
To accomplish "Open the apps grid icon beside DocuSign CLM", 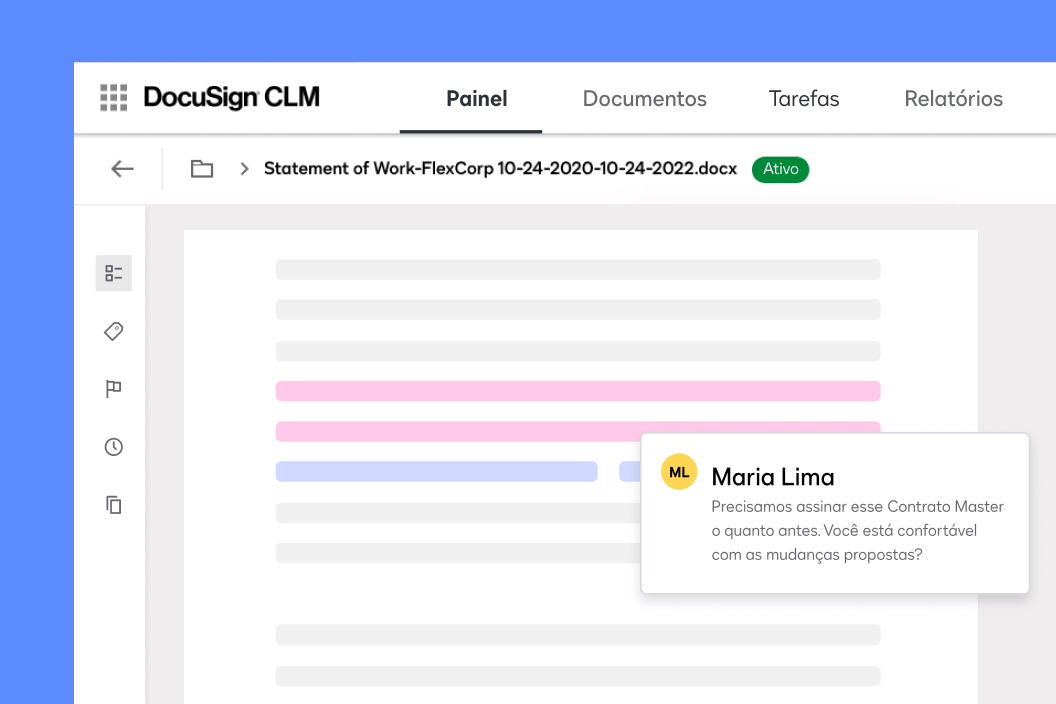I will 113,97.
